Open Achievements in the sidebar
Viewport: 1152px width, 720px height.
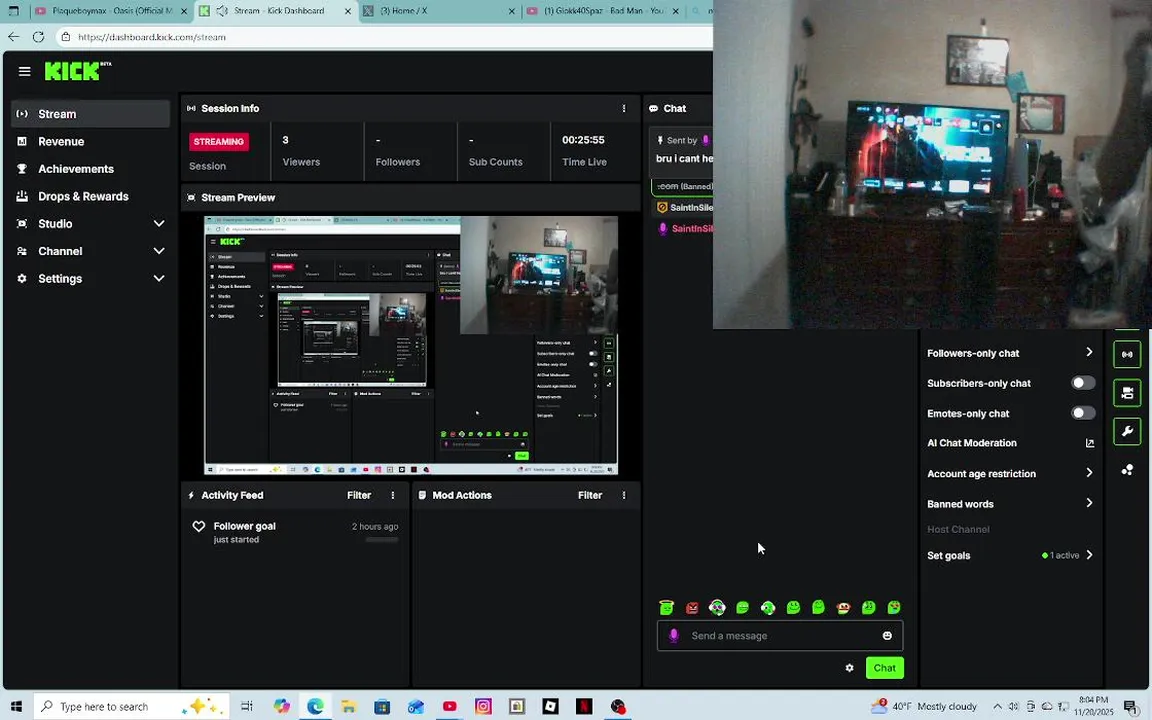(91, 169)
